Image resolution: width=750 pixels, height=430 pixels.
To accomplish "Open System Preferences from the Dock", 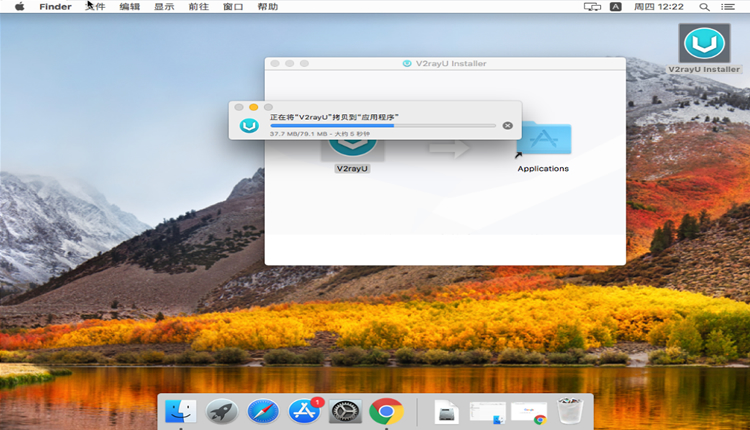I will [x=344, y=411].
